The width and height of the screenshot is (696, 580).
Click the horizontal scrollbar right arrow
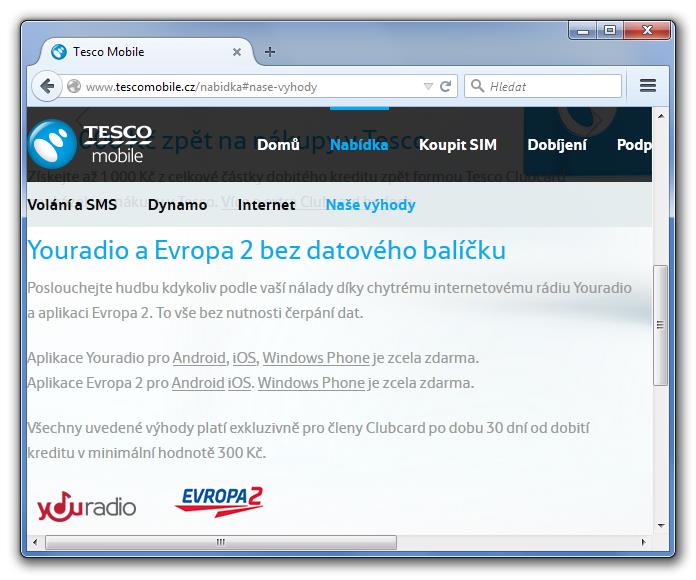[643, 542]
